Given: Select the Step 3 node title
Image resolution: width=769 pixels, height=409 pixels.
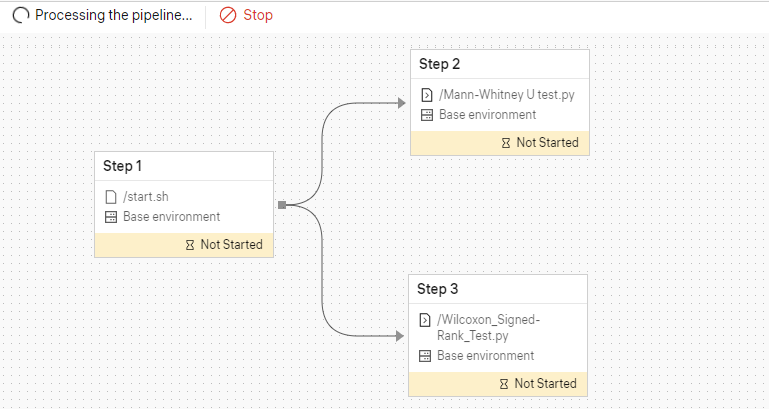Looking at the screenshot, I should tap(438, 289).
